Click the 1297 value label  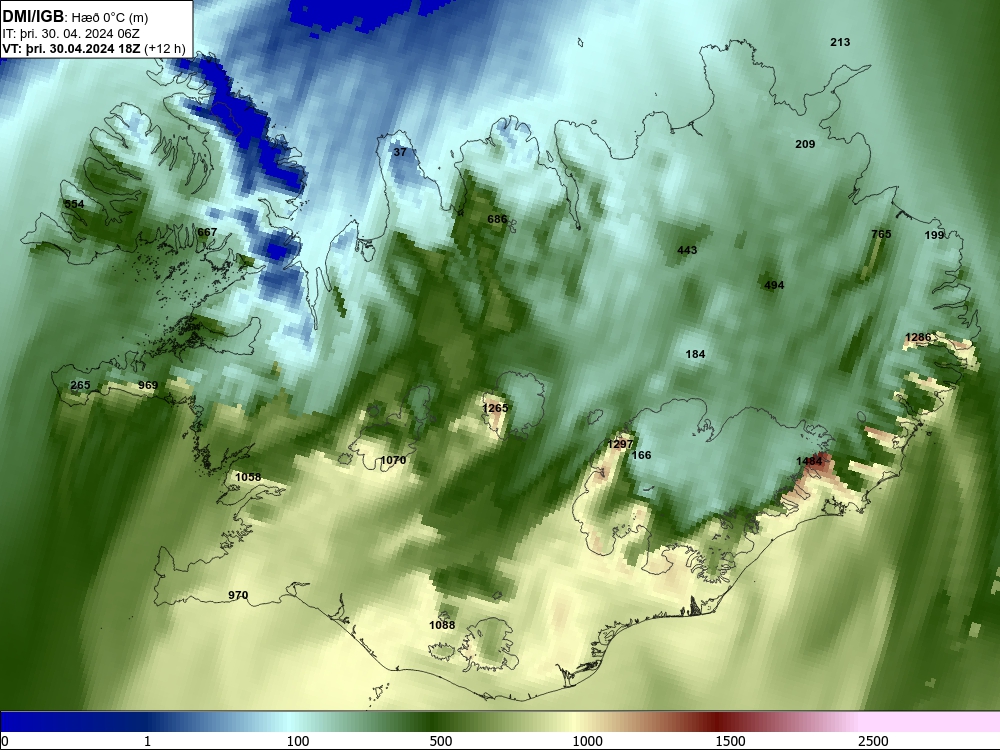620,444
